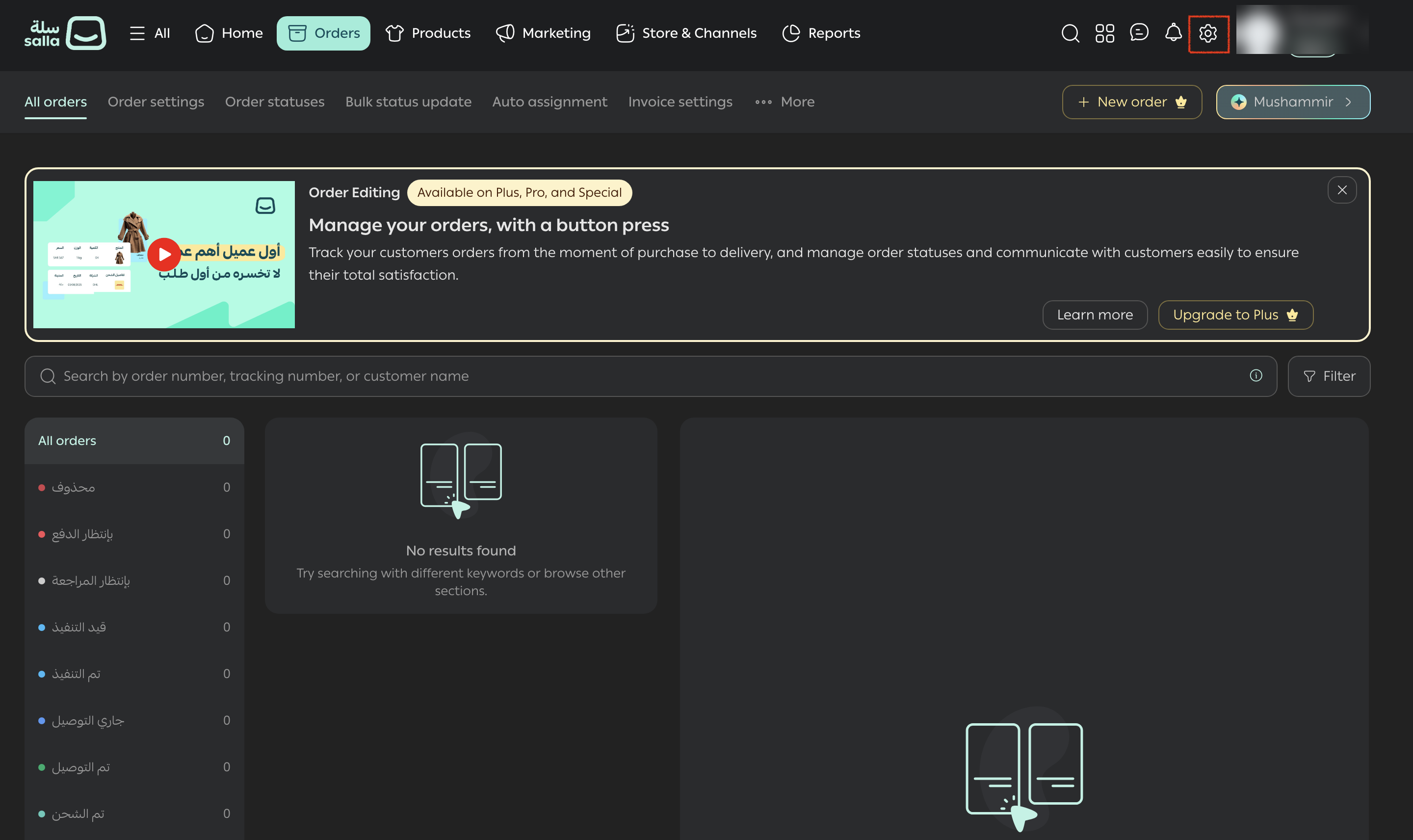Click Upgrade to Plus button

coord(1235,315)
